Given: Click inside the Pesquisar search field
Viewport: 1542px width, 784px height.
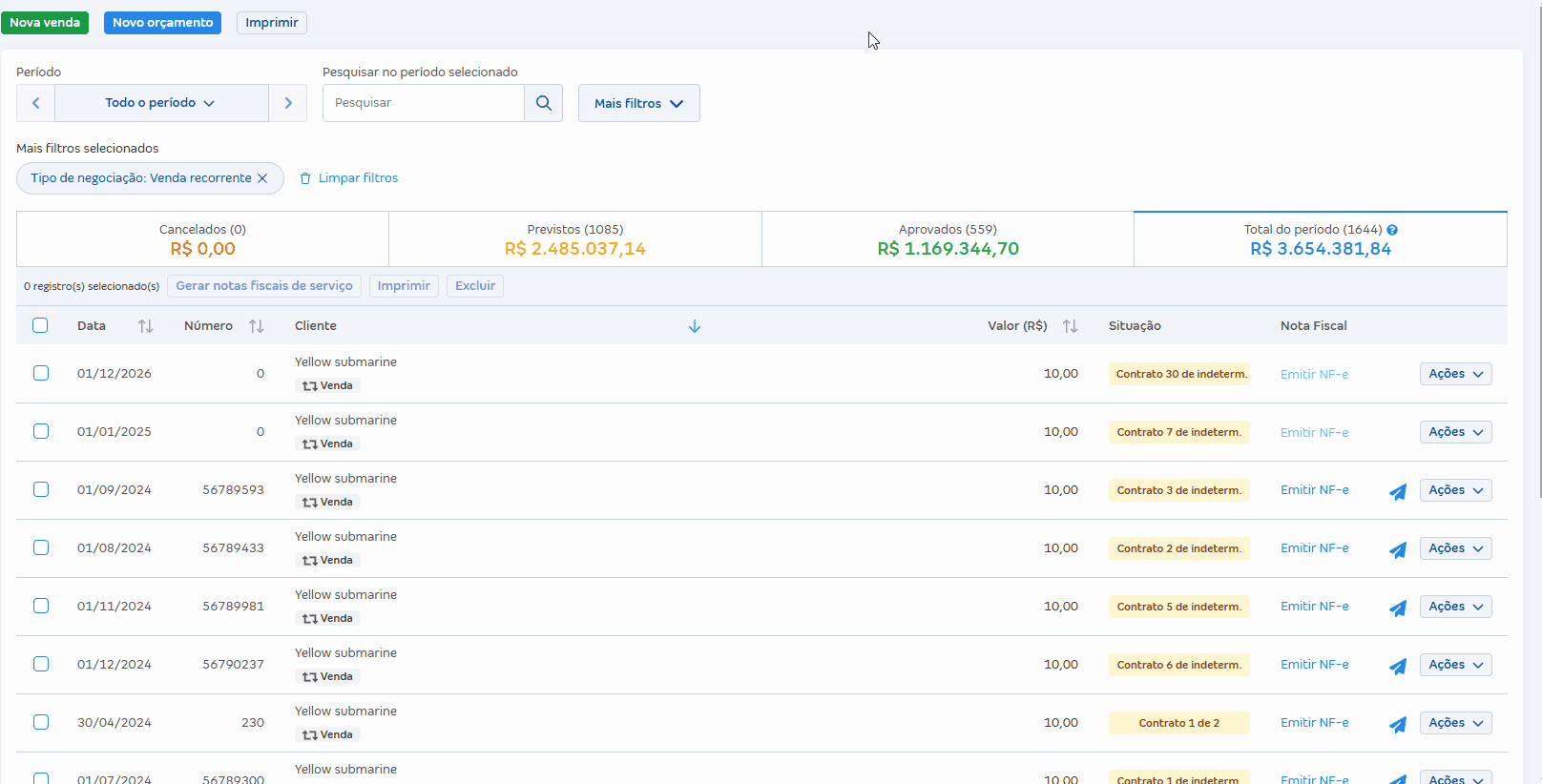Looking at the screenshot, I should pos(424,103).
